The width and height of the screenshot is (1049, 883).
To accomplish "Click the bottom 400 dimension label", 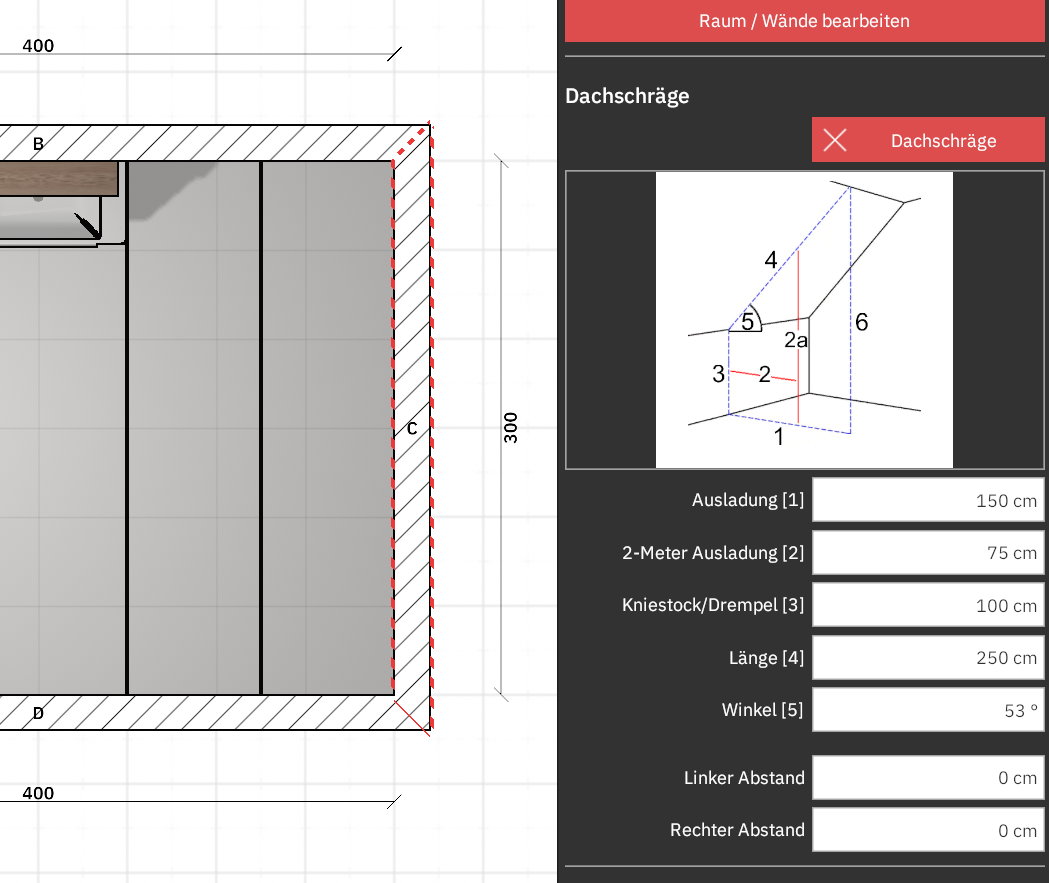I will point(38,793).
